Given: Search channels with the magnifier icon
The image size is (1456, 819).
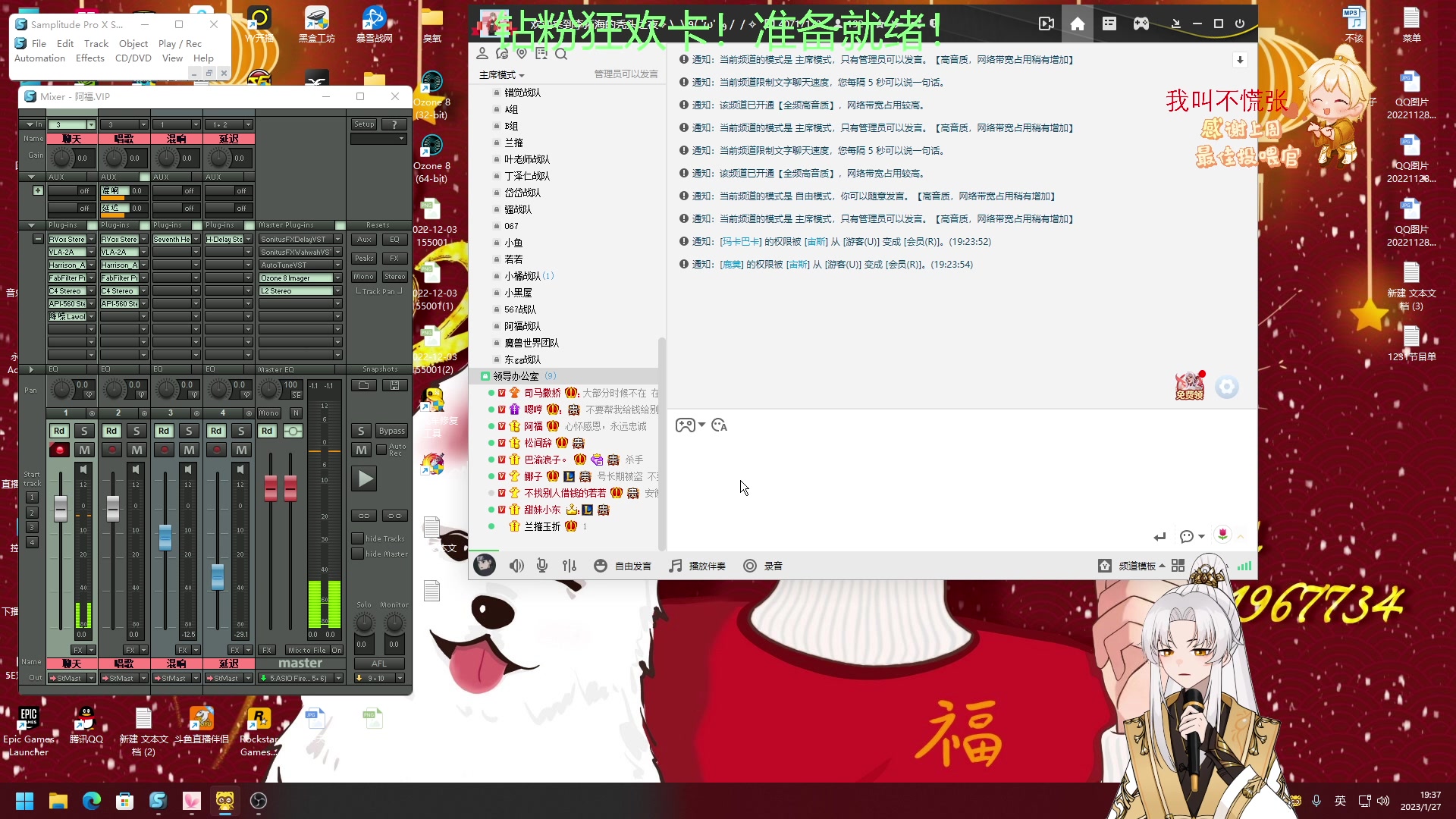Looking at the screenshot, I should point(561,53).
